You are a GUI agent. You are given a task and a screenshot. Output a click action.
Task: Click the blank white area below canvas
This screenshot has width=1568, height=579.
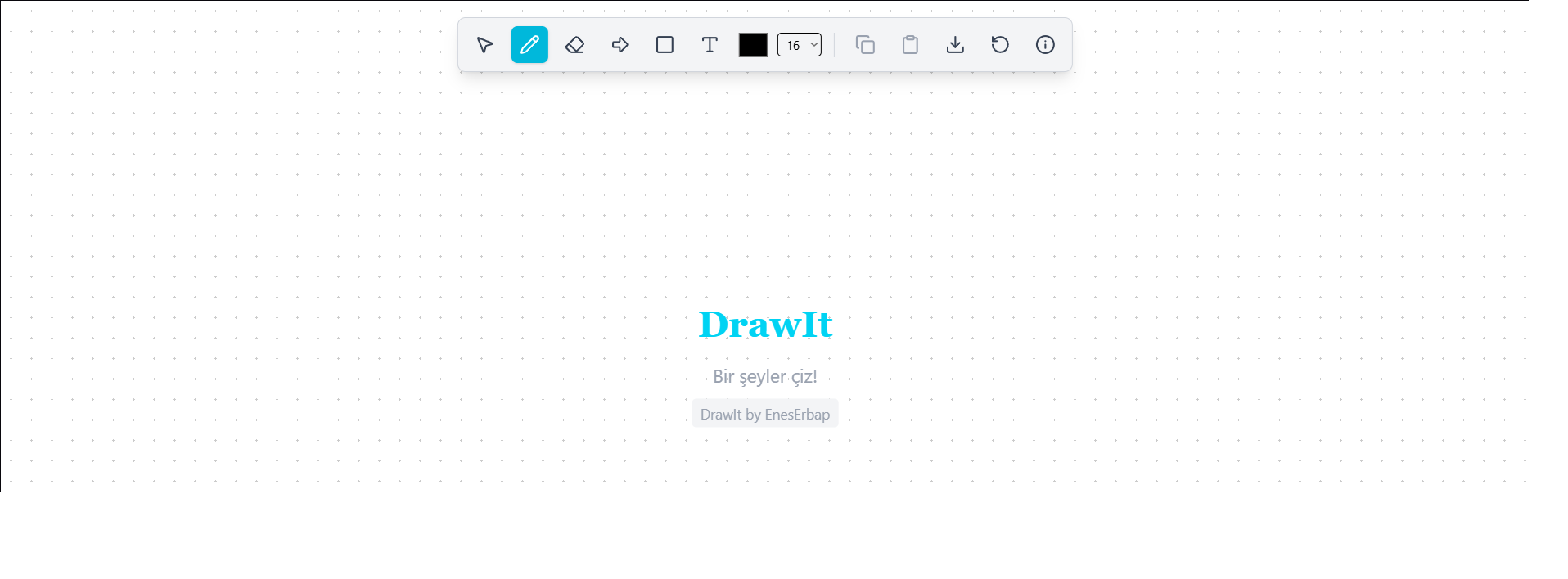tap(765, 536)
